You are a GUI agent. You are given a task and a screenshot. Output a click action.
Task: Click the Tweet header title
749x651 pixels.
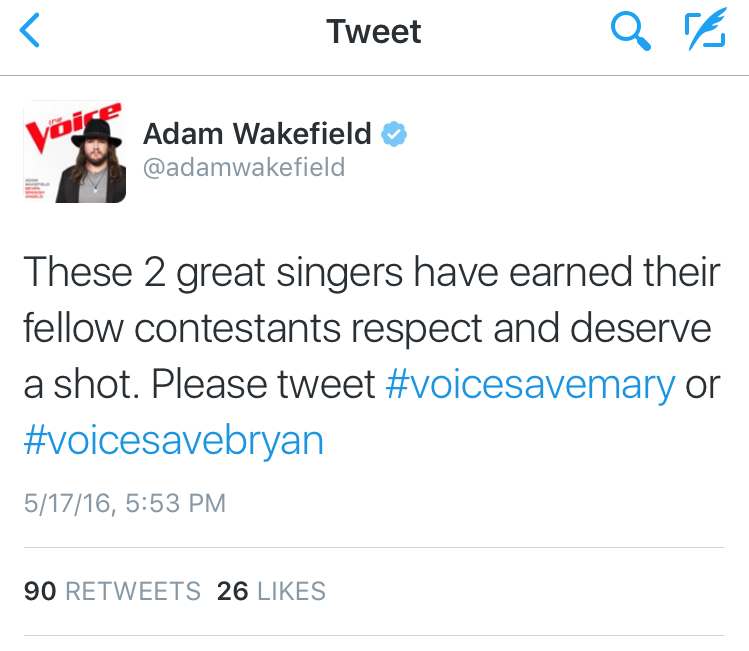pyautogui.click(x=374, y=32)
